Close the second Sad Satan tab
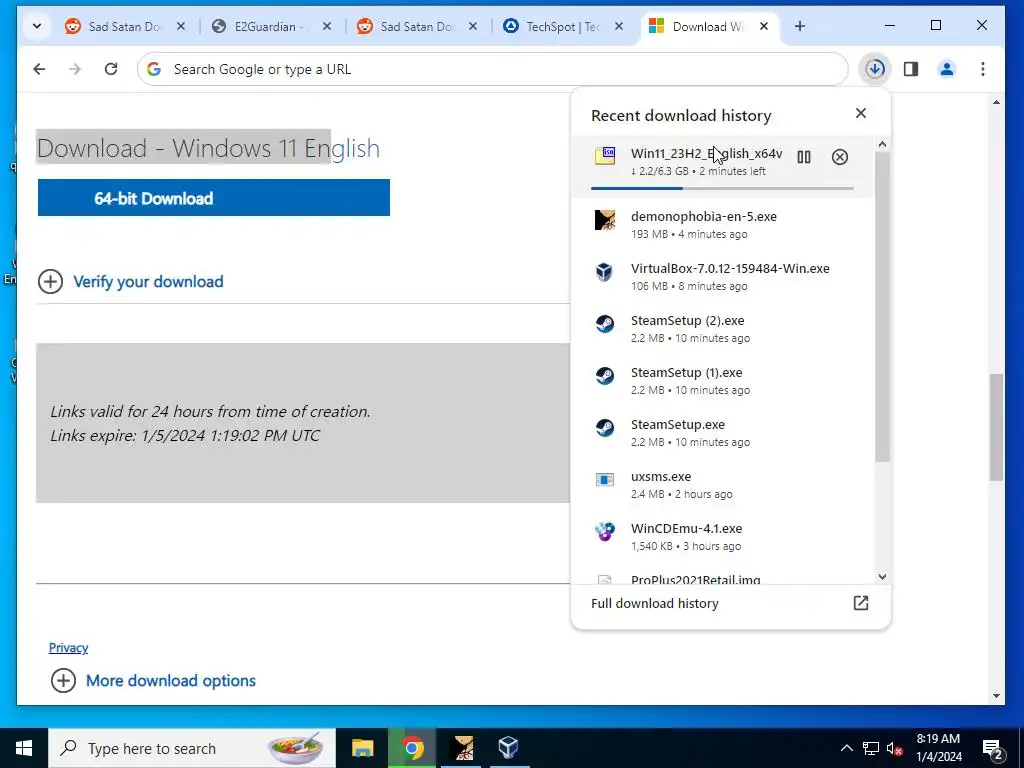The height and width of the screenshot is (768, 1024). pyautogui.click(x=473, y=26)
